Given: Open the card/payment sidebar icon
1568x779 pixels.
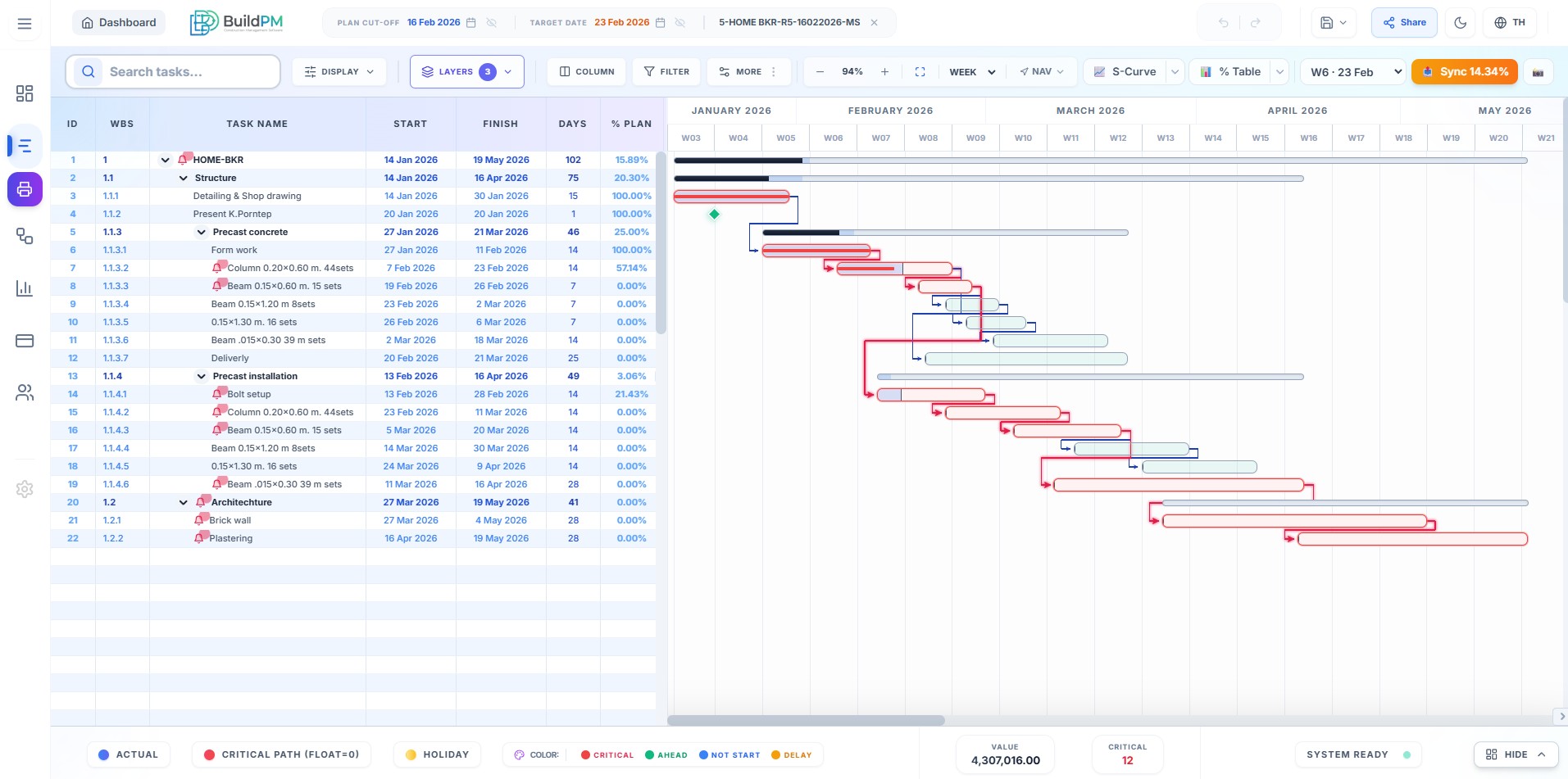Looking at the screenshot, I should 25,341.
